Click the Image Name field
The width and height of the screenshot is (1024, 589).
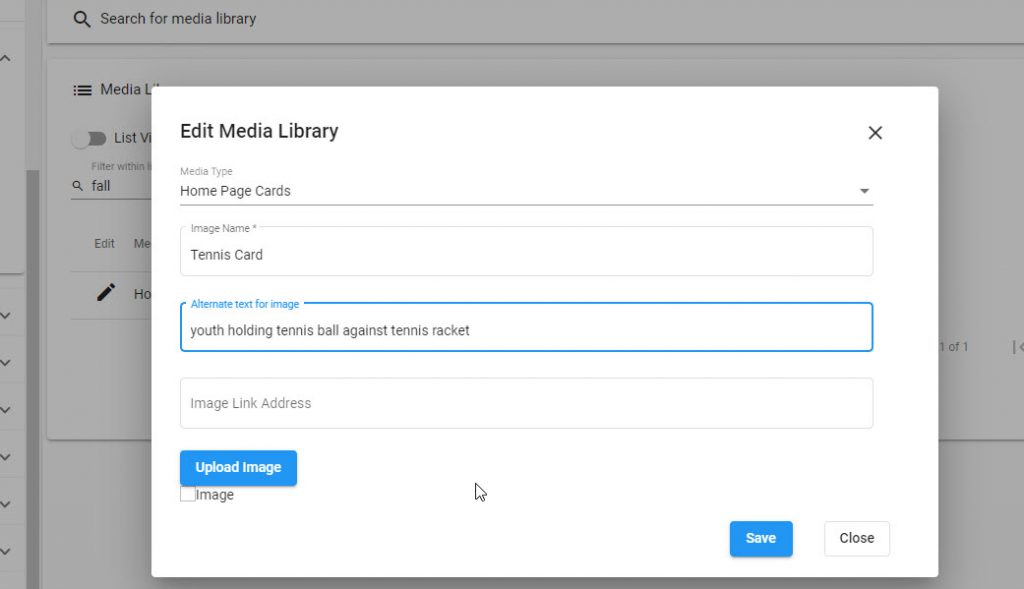(526, 251)
